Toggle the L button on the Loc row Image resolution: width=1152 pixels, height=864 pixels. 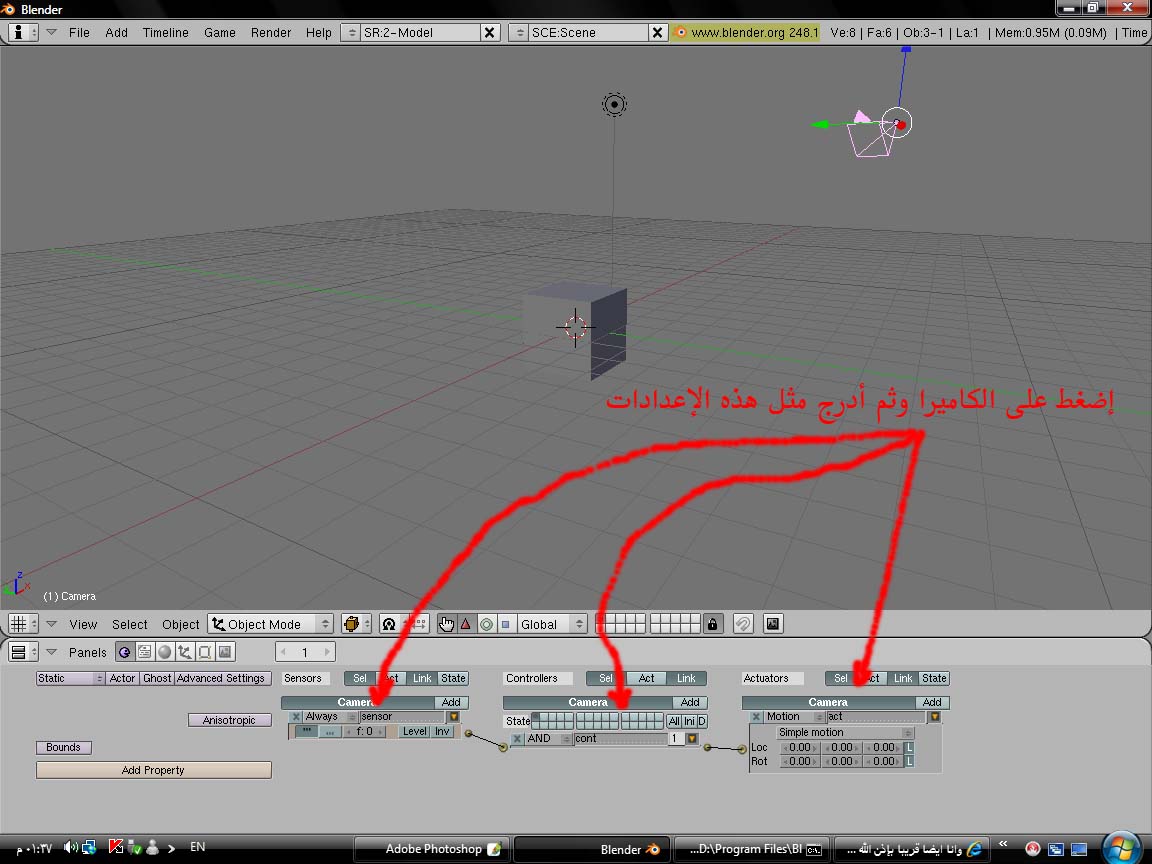(x=910, y=747)
